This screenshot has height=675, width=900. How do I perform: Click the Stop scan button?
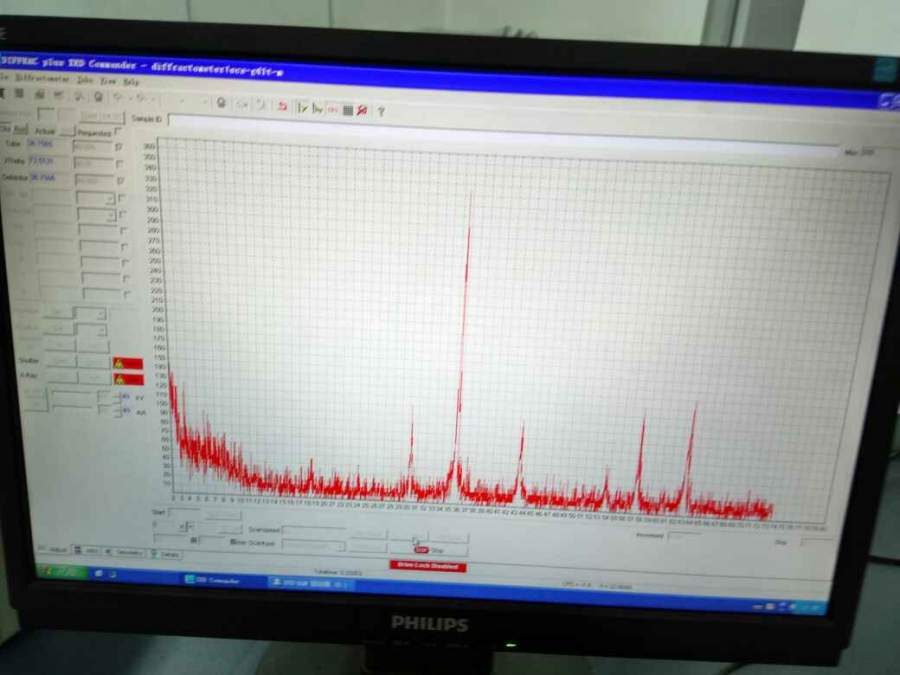pos(429,550)
